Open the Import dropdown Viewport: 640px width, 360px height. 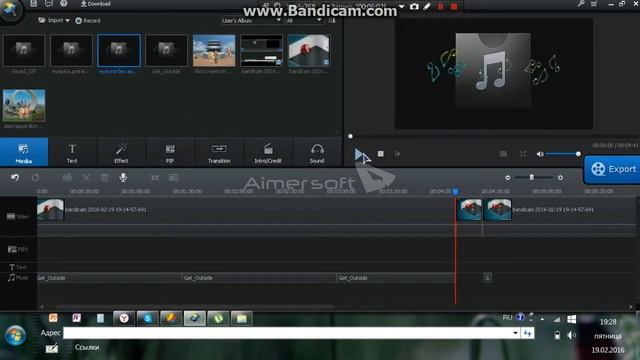tap(54, 20)
